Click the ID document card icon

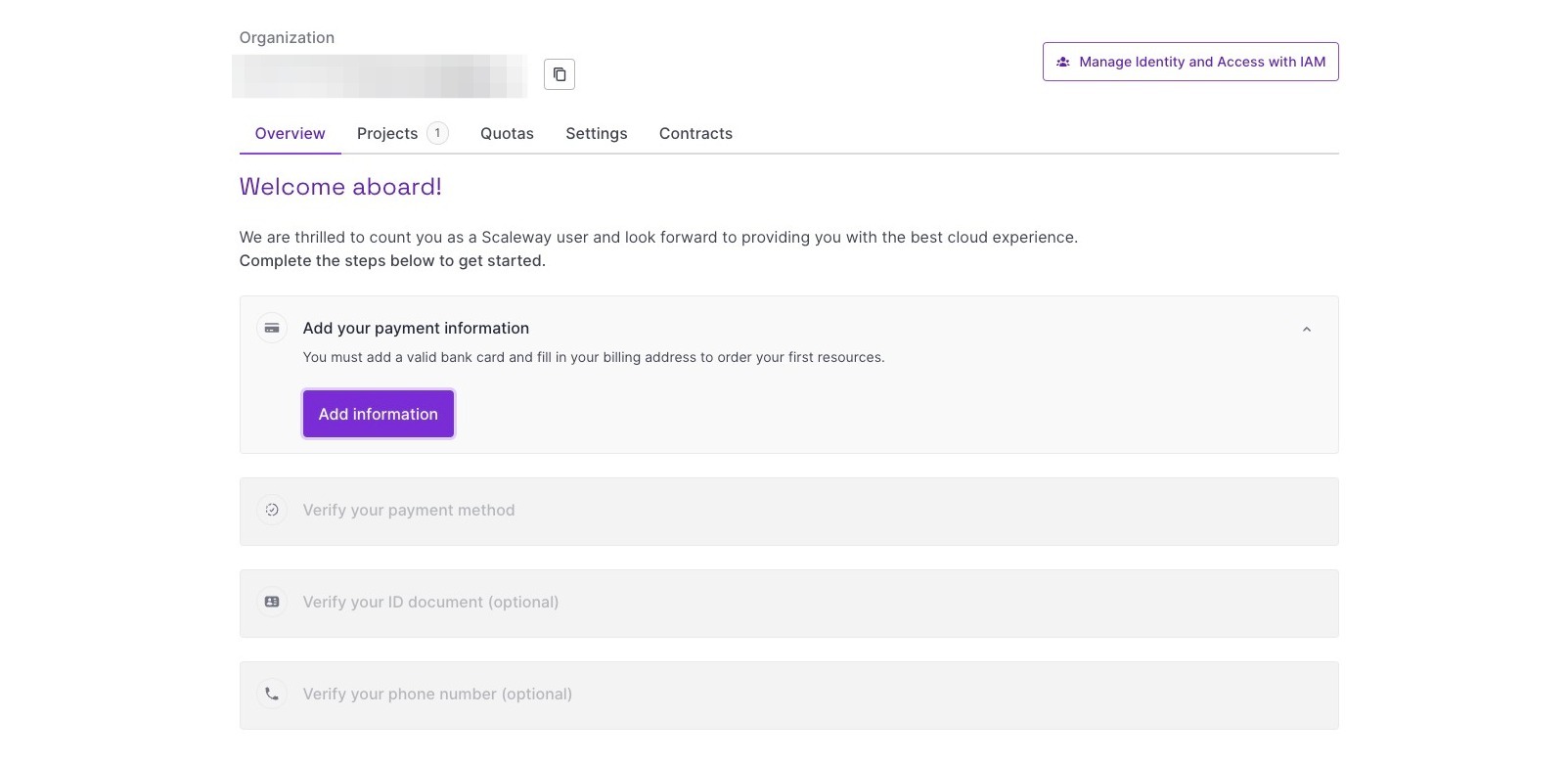click(272, 602)
